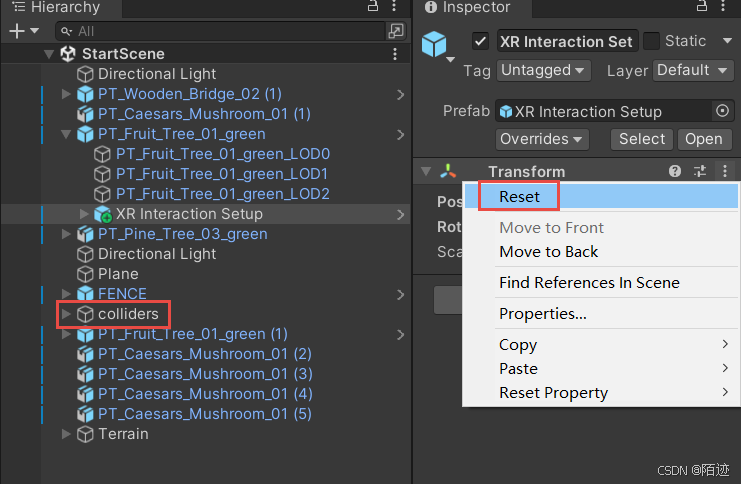Click the Hierarchy panel lock icon
The image size is (741, 484).
click(373, 6)
